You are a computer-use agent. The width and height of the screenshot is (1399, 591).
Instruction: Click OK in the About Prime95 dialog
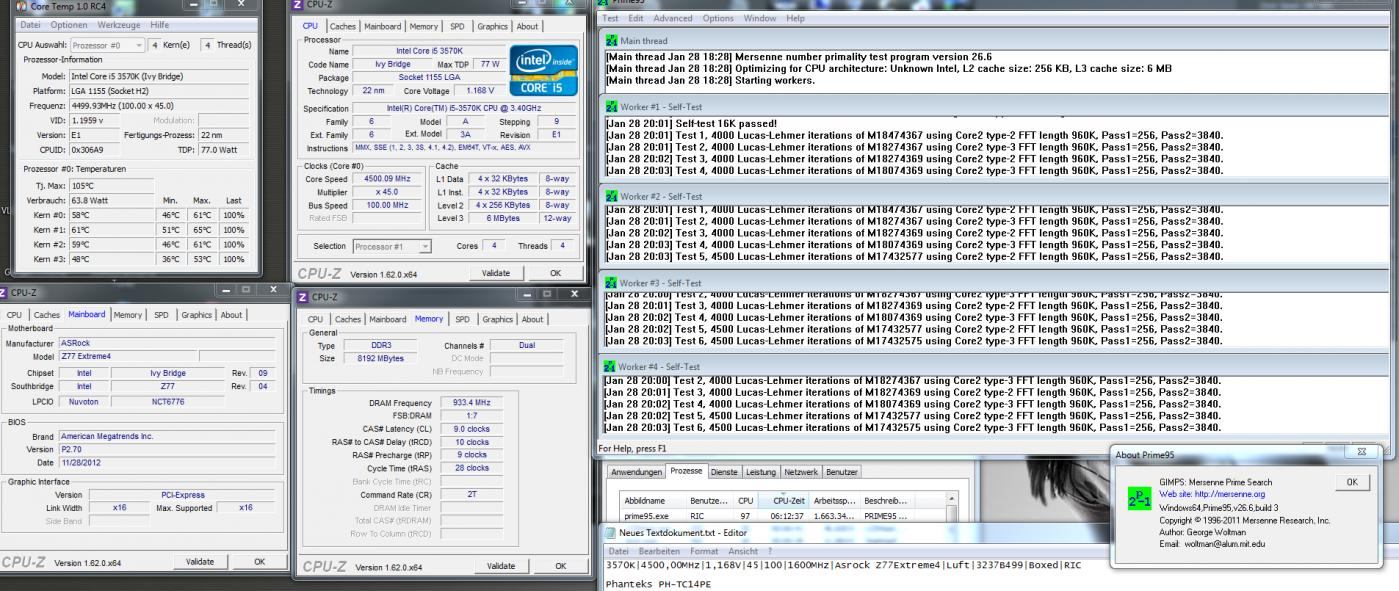click(1352, 482)
